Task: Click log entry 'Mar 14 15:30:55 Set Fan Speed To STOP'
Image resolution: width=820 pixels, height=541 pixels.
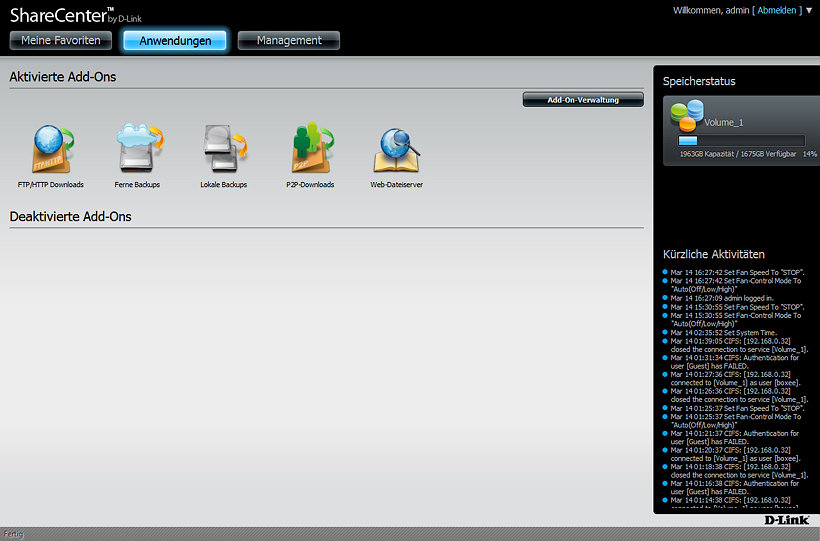Action: 737,307
